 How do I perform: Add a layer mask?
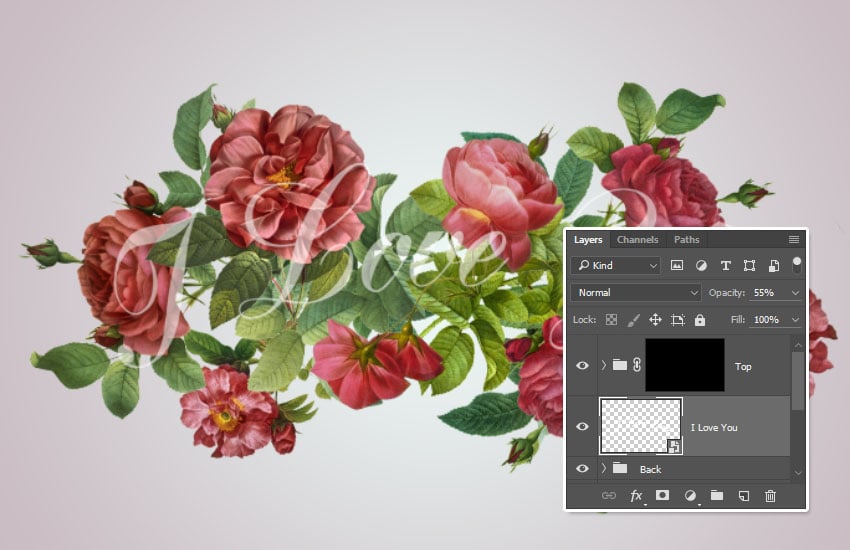point(662,495)
